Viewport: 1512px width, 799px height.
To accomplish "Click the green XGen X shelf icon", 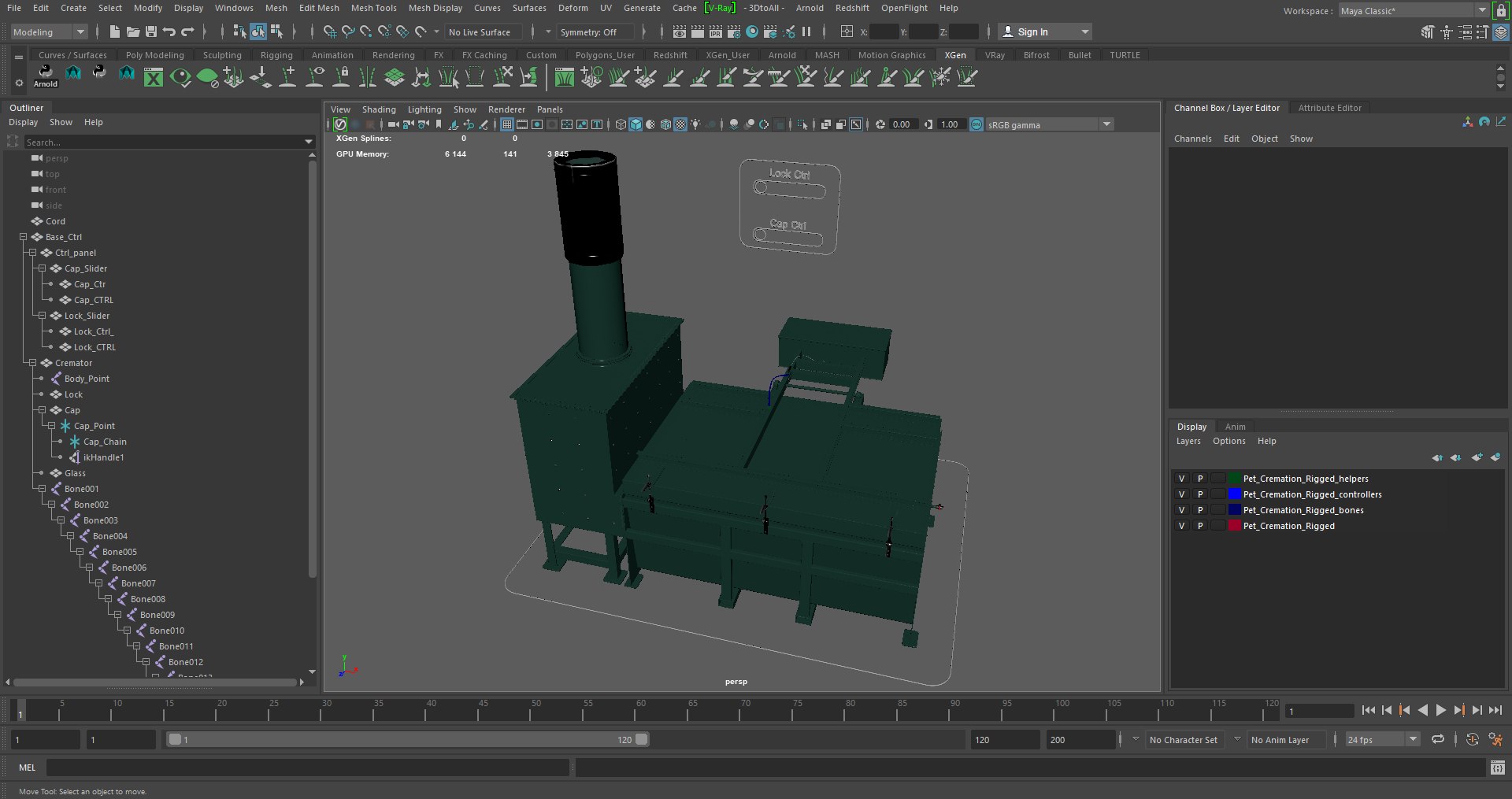I will click(154, 77).
